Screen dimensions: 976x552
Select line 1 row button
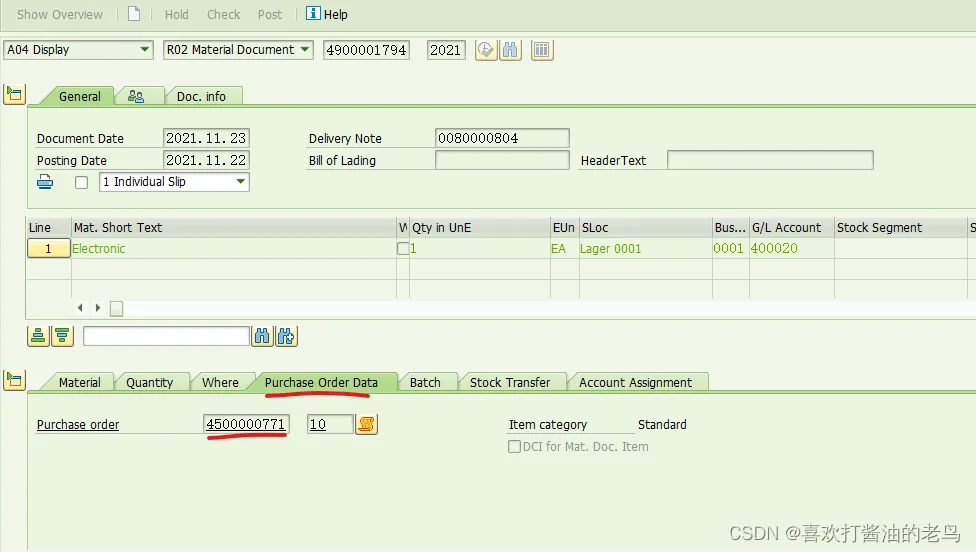48,249
